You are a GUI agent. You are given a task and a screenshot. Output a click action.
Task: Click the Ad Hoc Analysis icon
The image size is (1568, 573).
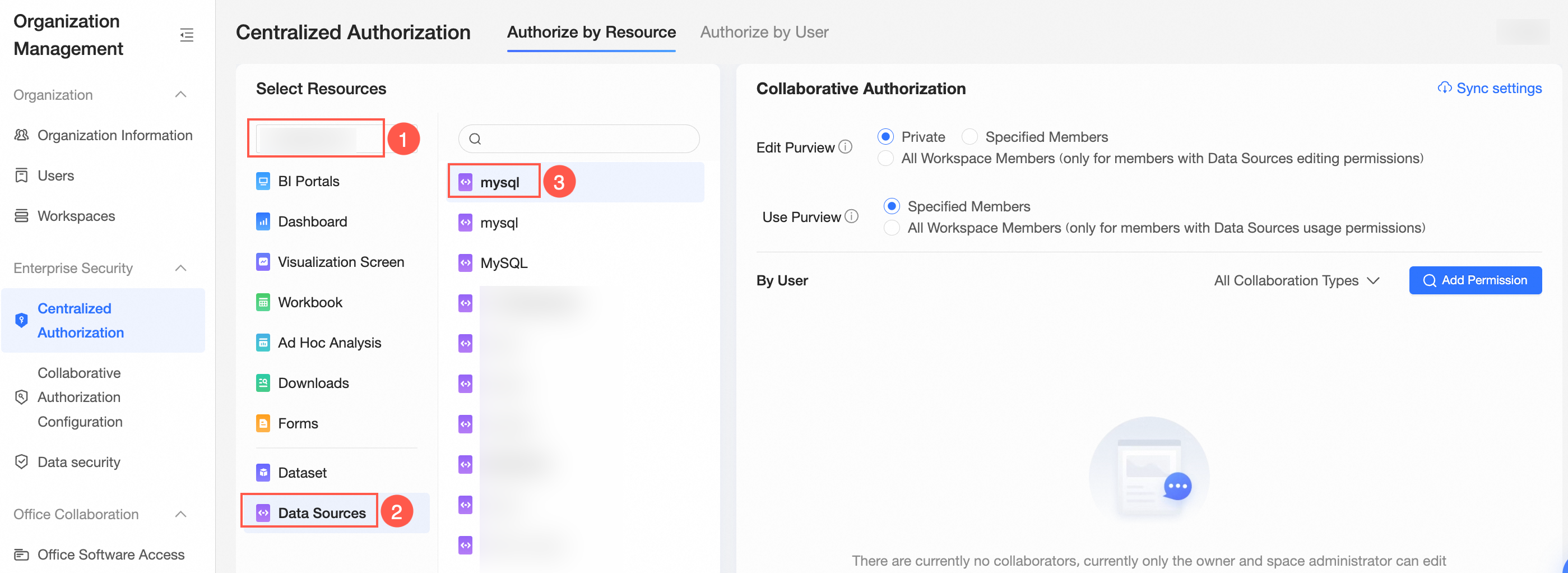pos(263,343)
